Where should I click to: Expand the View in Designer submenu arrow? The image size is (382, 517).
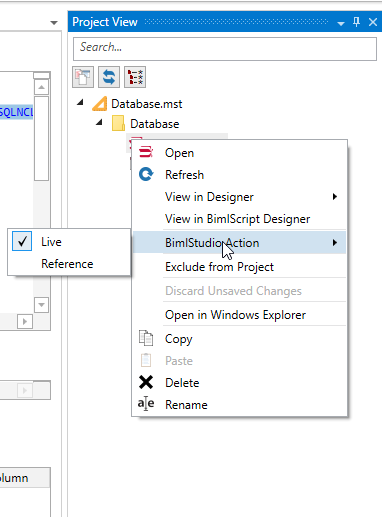click(335, 197)
